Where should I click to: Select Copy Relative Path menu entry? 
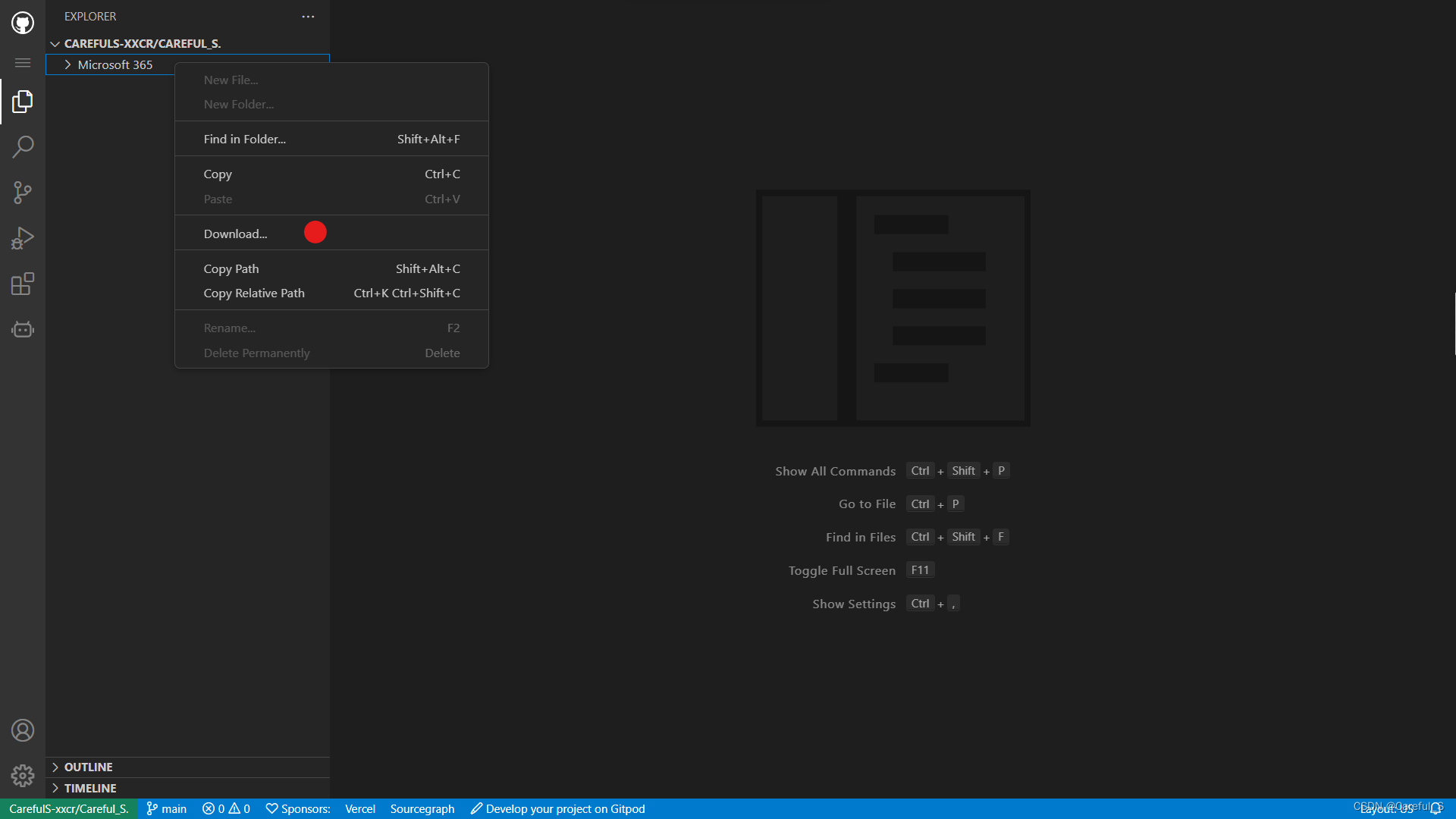click(x=254, y=293)
